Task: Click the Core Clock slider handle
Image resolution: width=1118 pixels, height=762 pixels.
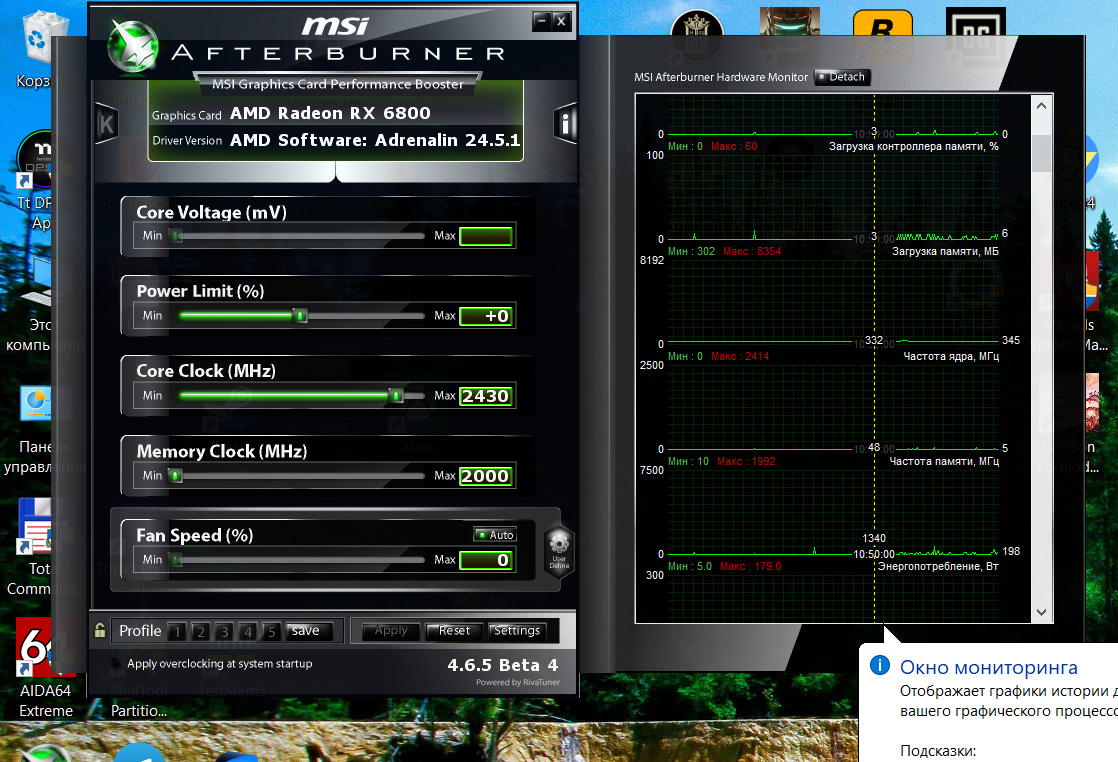Action: coord(396,396)
